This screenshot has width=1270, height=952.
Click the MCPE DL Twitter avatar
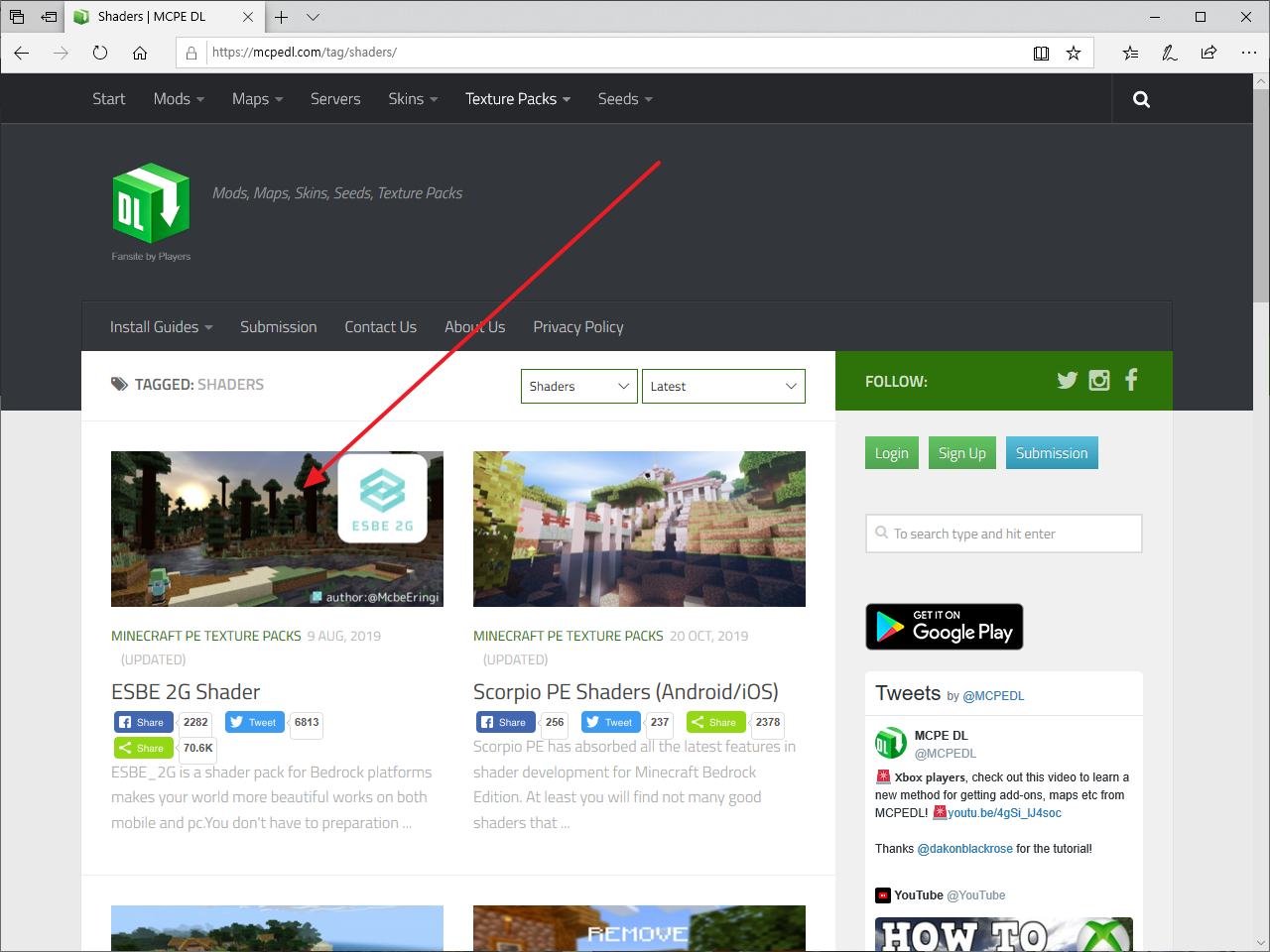tap(890, 743)
